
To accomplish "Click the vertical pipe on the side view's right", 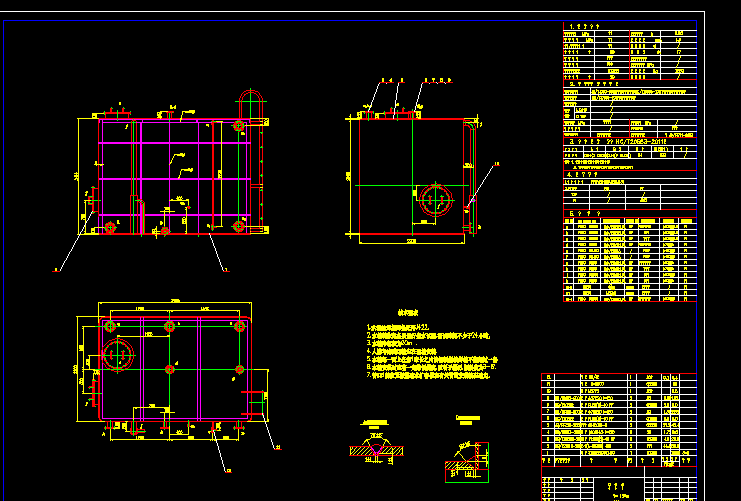I will [471, 175].
